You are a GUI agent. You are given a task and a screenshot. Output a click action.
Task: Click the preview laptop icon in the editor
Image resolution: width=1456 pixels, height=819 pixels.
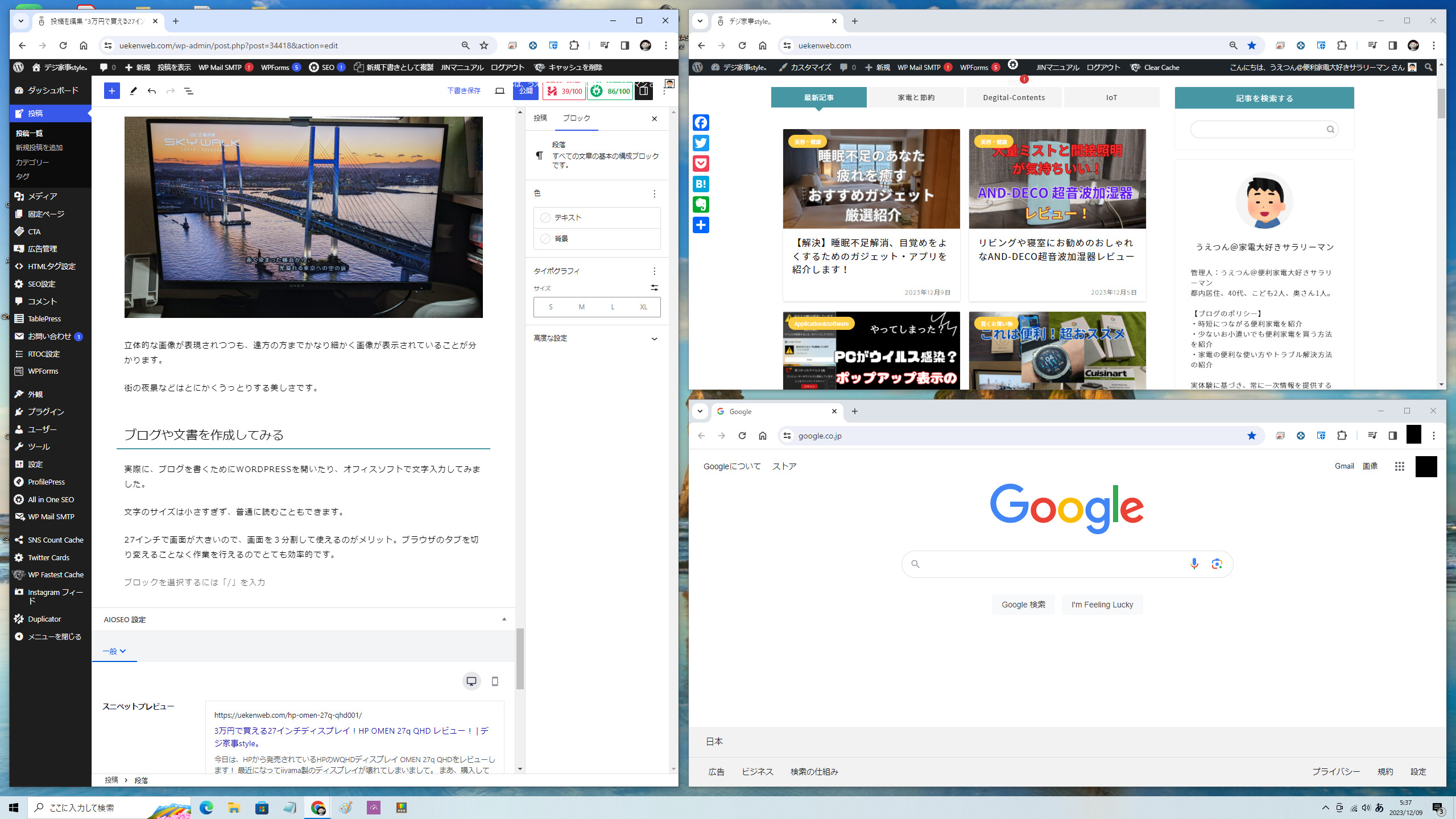click(x=499, y=91)
